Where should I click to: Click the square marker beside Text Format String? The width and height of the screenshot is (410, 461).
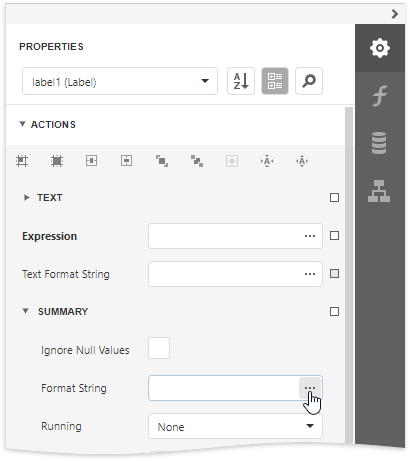click(334, 274)
